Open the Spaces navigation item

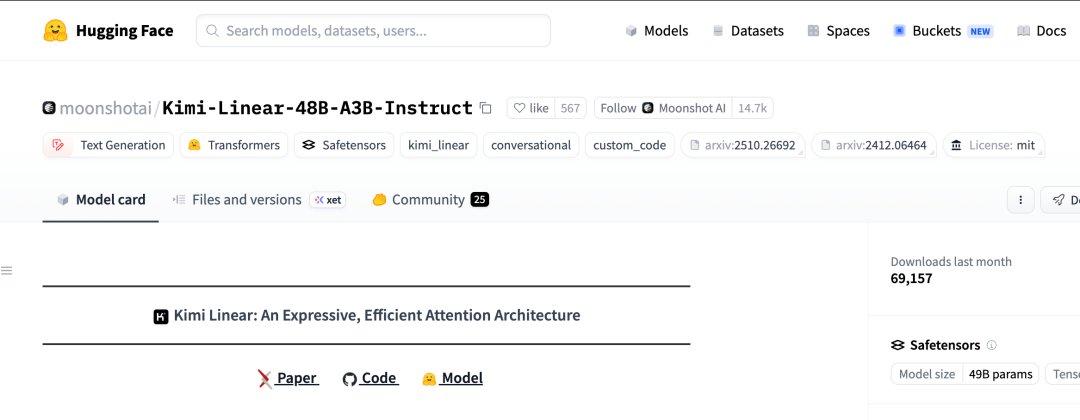(838, 31)
